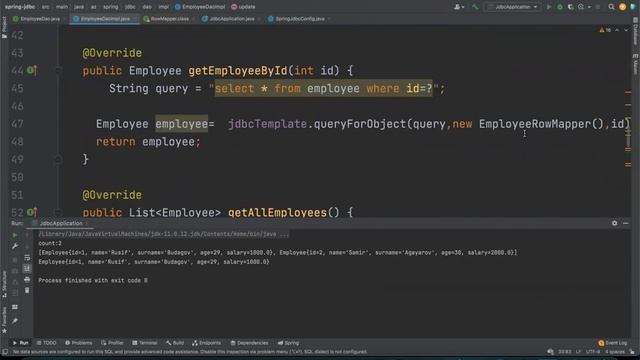Open the UTF-8 encoding selector
This screenshot has height=360, width=640.
point(593,352)
